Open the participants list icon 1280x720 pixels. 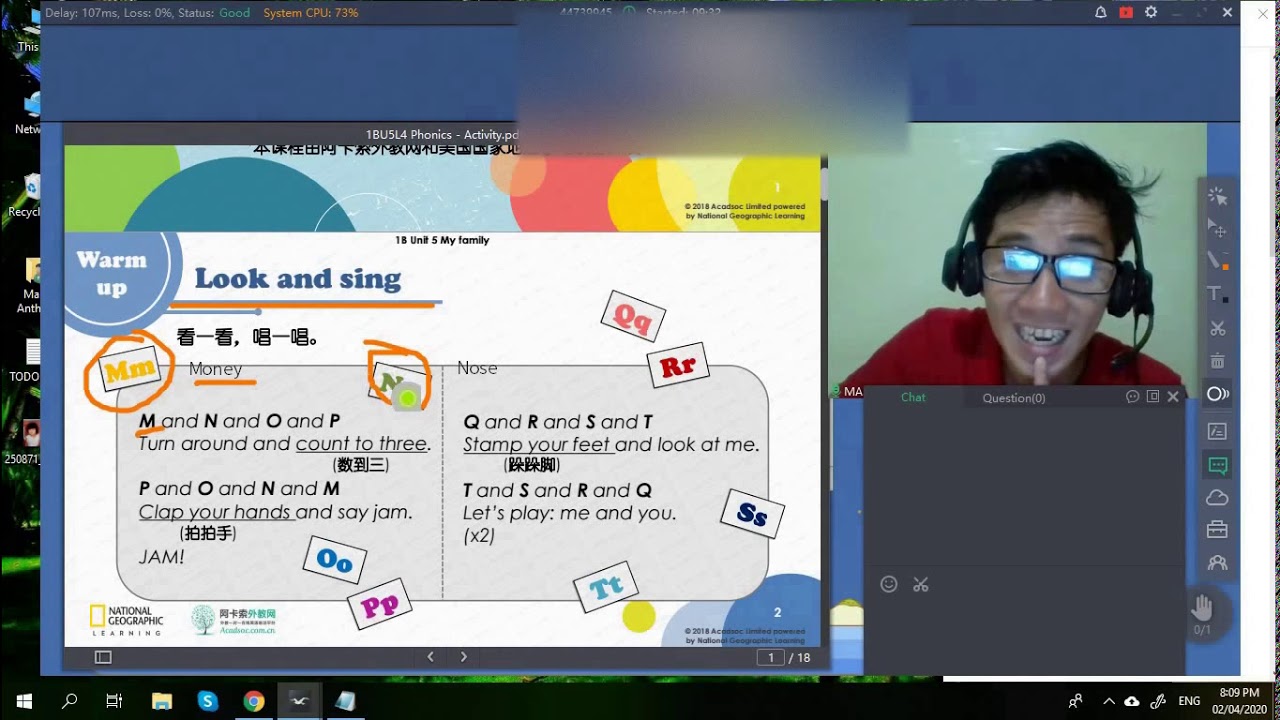1217,563
